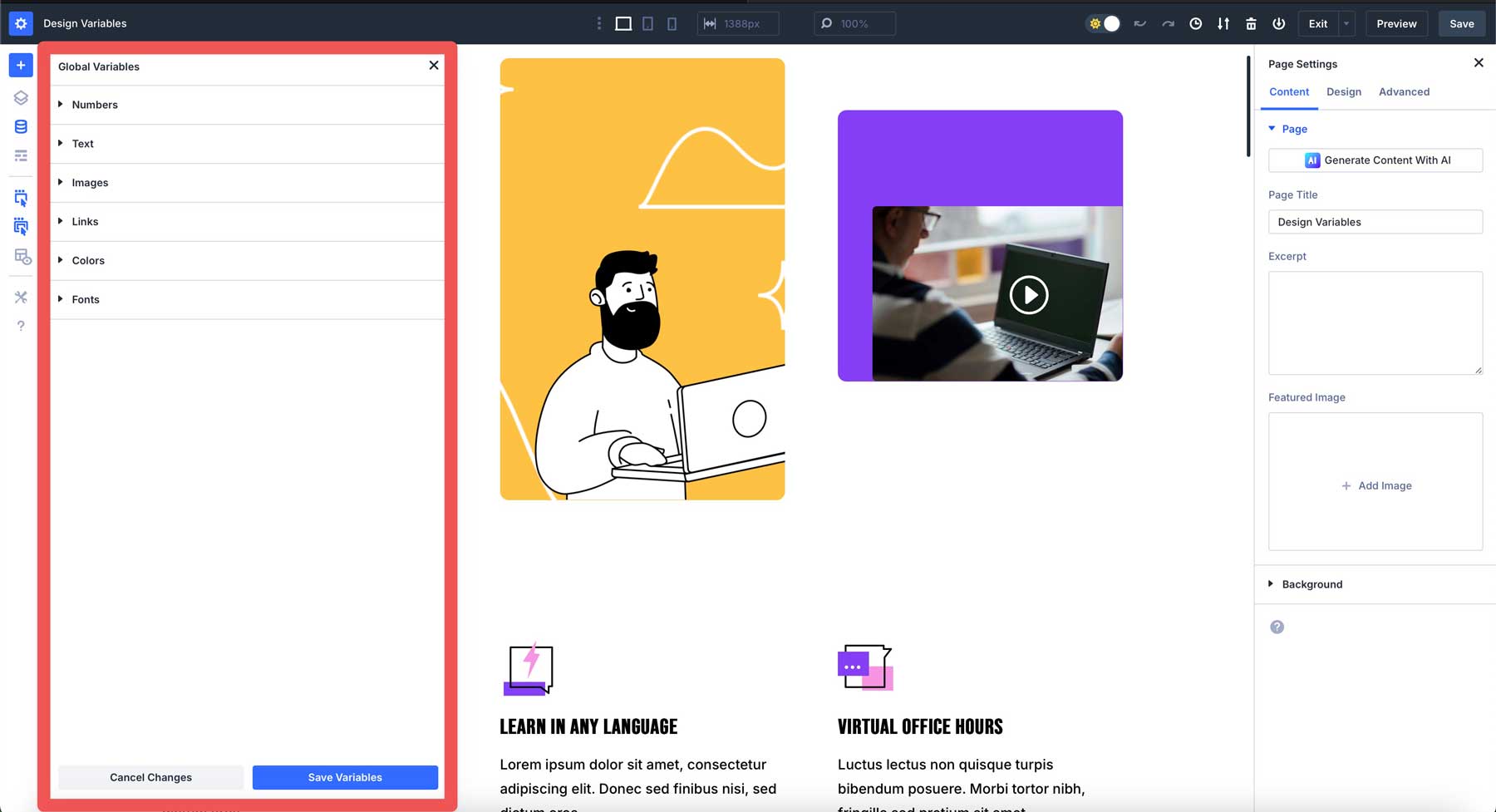This screenshot has width=1496, height=812.
Task: Switch to the Advanced tab
Action: [1404, 91]
